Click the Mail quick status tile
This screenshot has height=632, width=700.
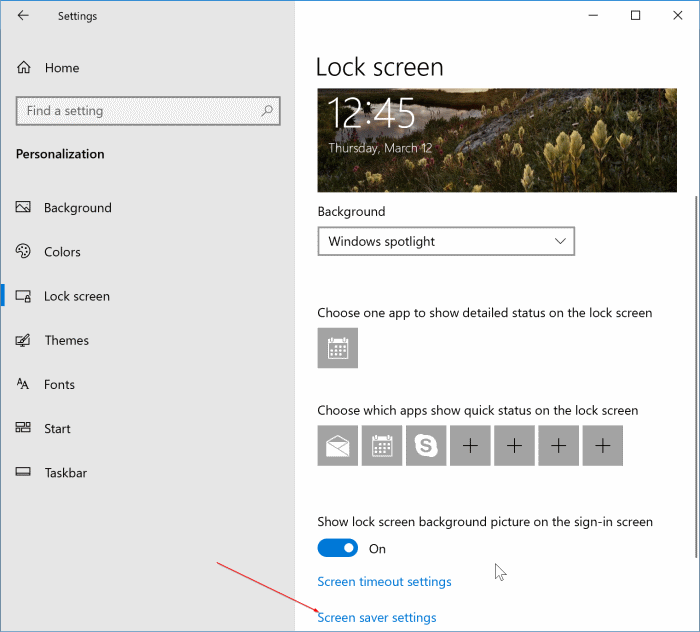(338, 445)
